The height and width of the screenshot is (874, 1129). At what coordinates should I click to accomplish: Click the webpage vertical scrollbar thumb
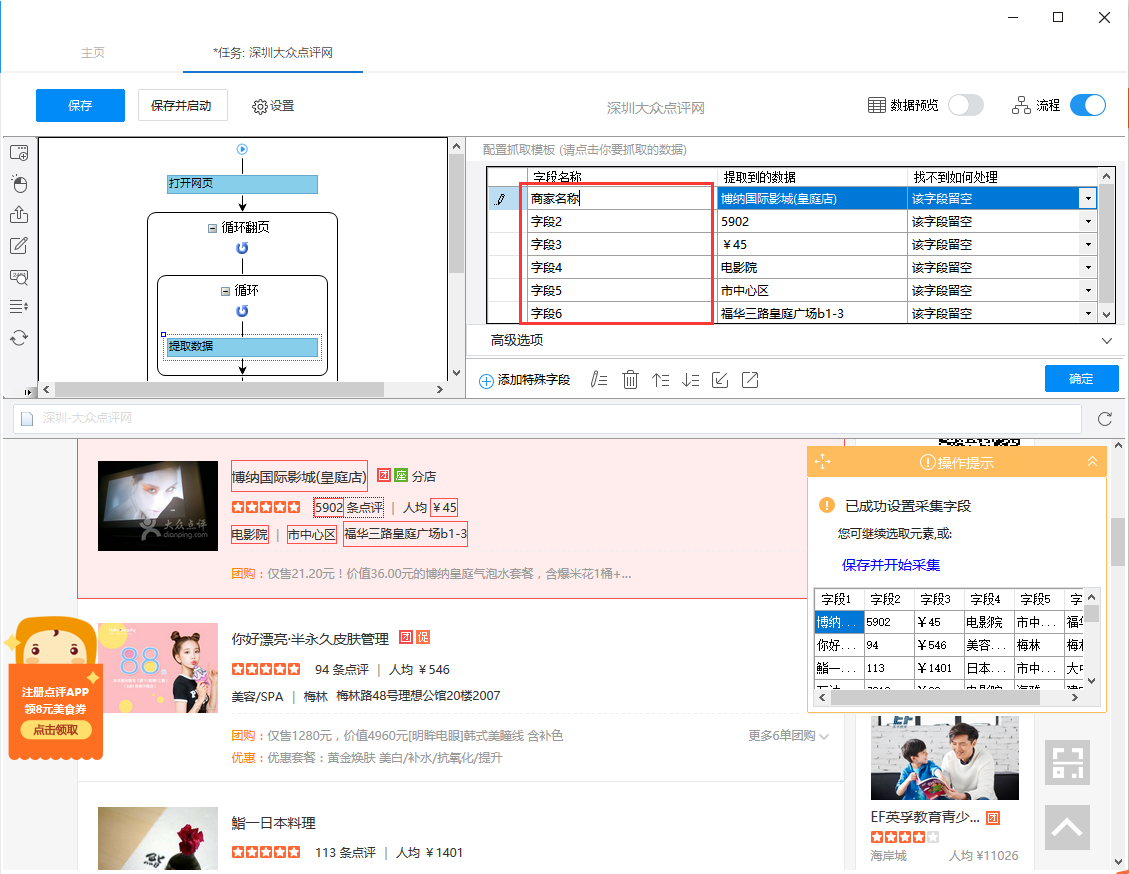pos(1117,541)
